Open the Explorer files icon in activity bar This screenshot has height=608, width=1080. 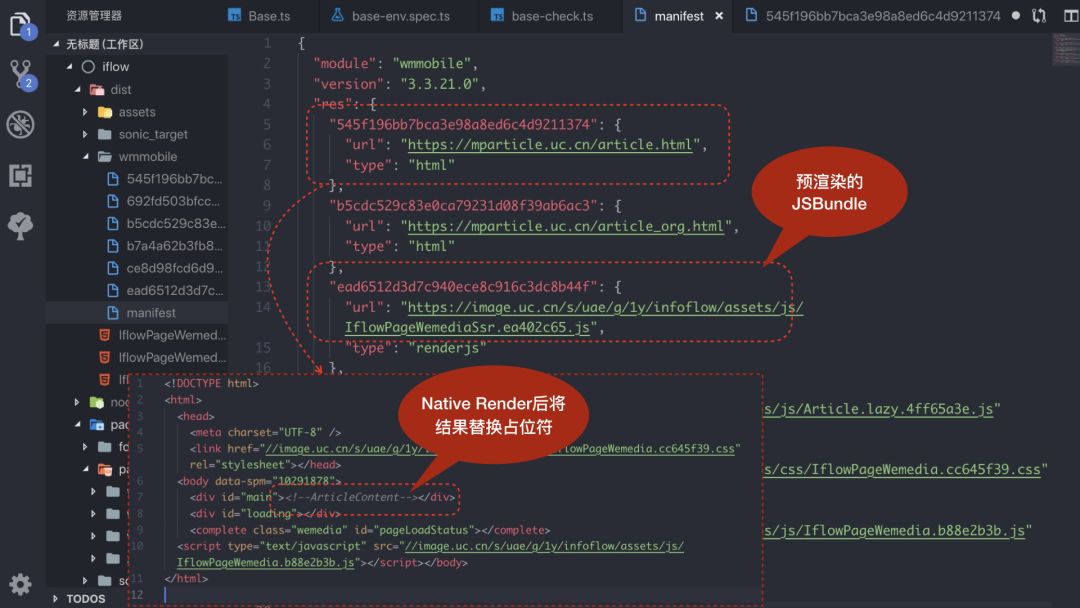click(20, 24)
